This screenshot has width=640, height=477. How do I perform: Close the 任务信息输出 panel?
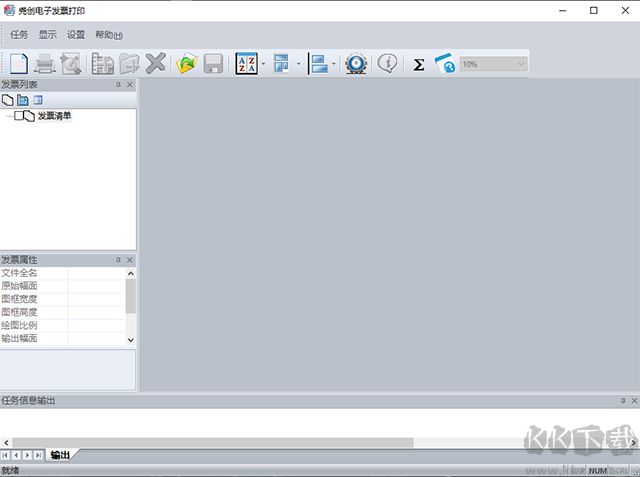pyautogui.click(x=634, y=401)
